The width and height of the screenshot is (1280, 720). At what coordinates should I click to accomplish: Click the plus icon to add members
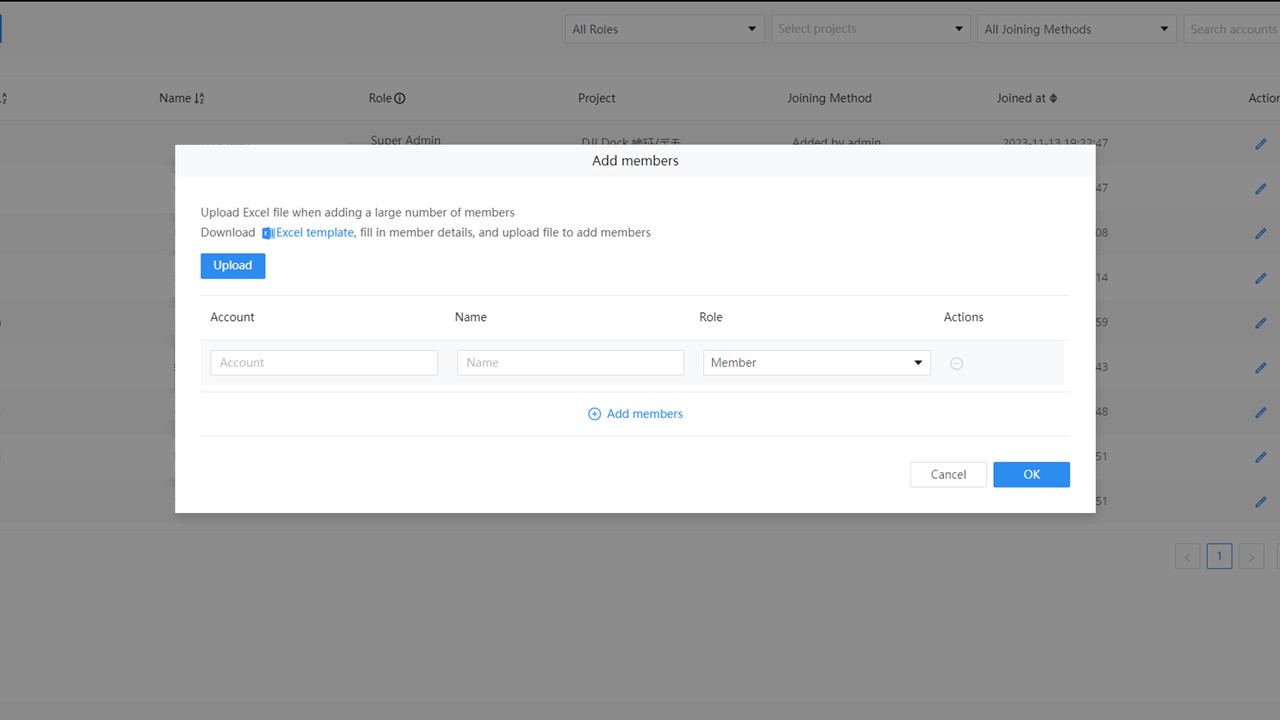click(594, 414)
